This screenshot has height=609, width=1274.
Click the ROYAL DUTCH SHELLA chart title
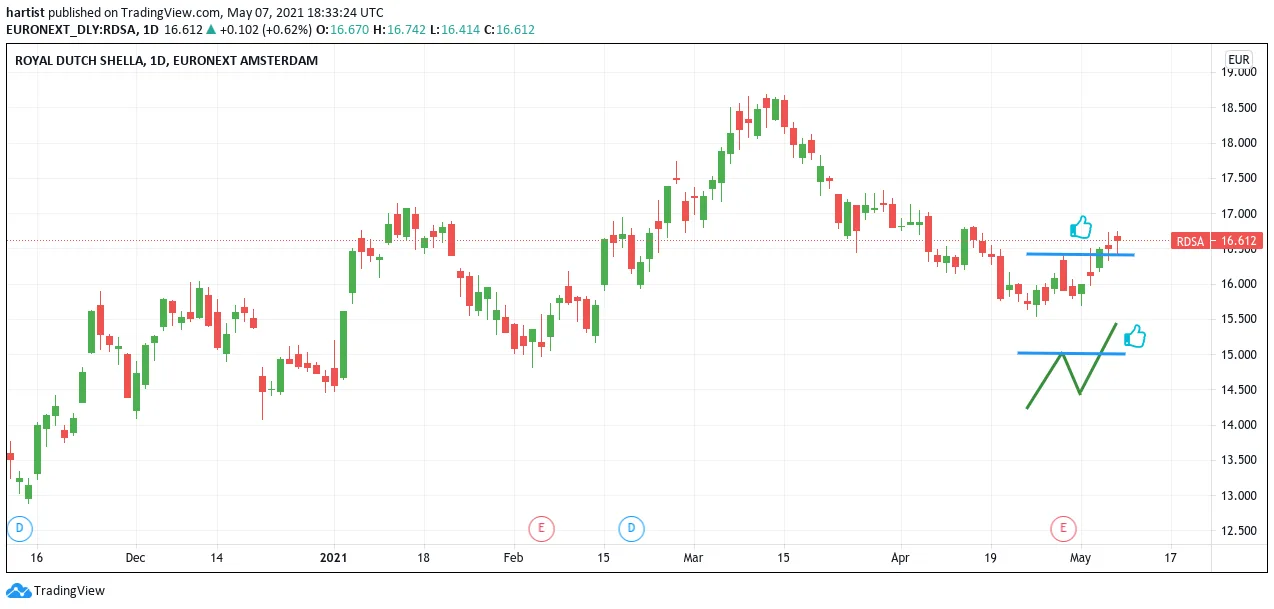(166, 61)
